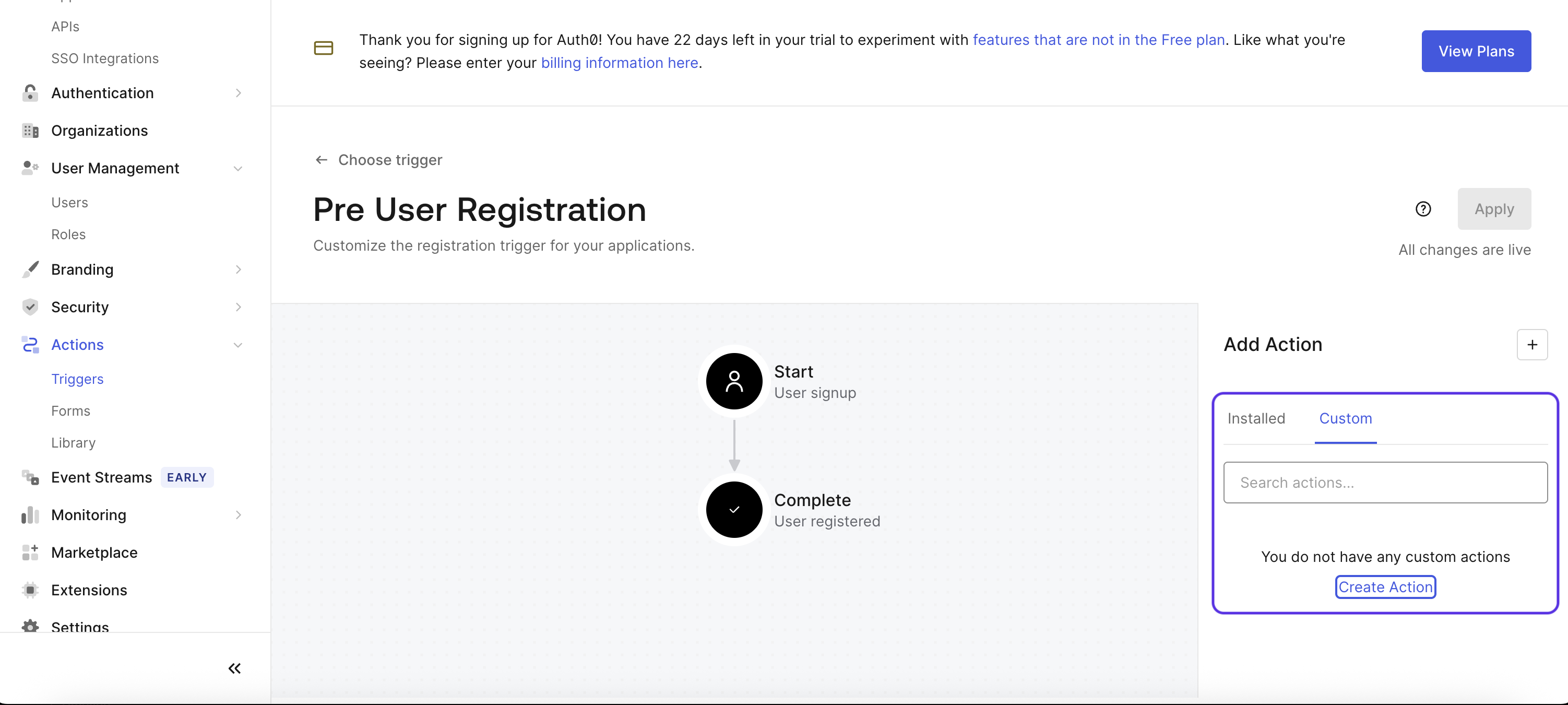The image size is (1568, 705).
Task: Open Triggers in the sidebar
Action: coord(77,379)
